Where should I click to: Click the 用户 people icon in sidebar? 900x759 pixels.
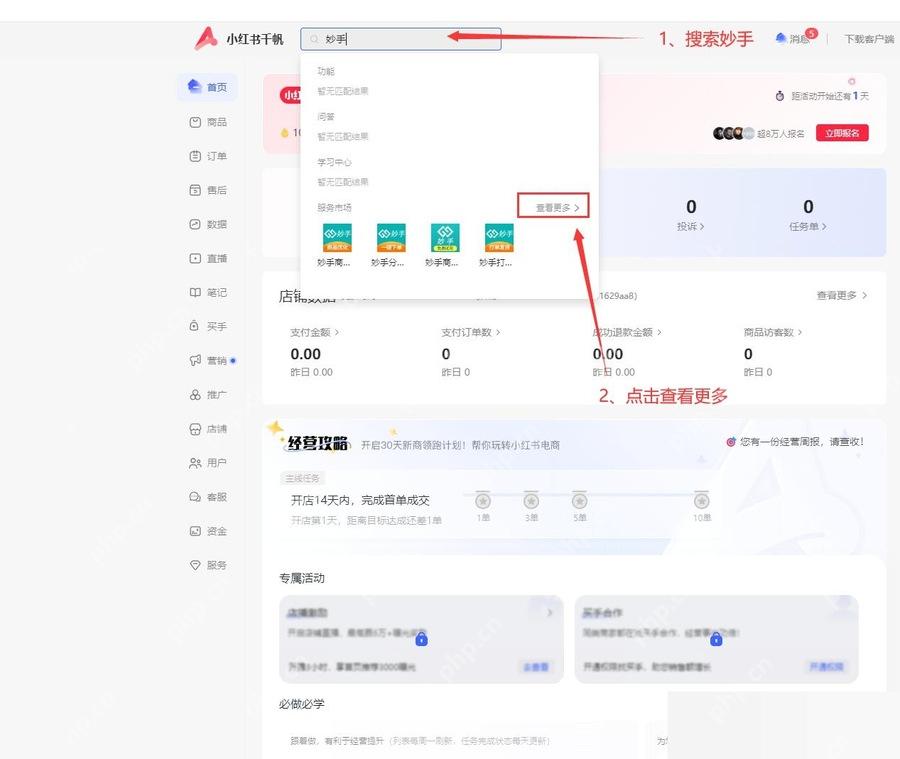(195, 463)
